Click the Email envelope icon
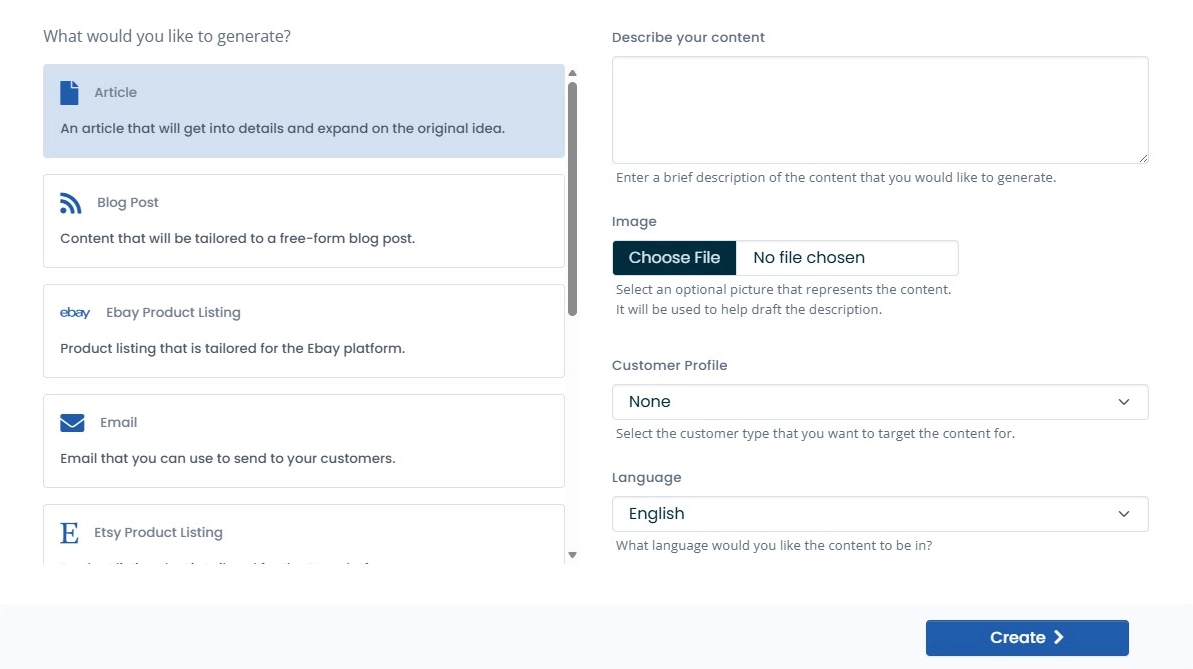The width and height of the screenshot is (1193, 669). tap(72, 421)
